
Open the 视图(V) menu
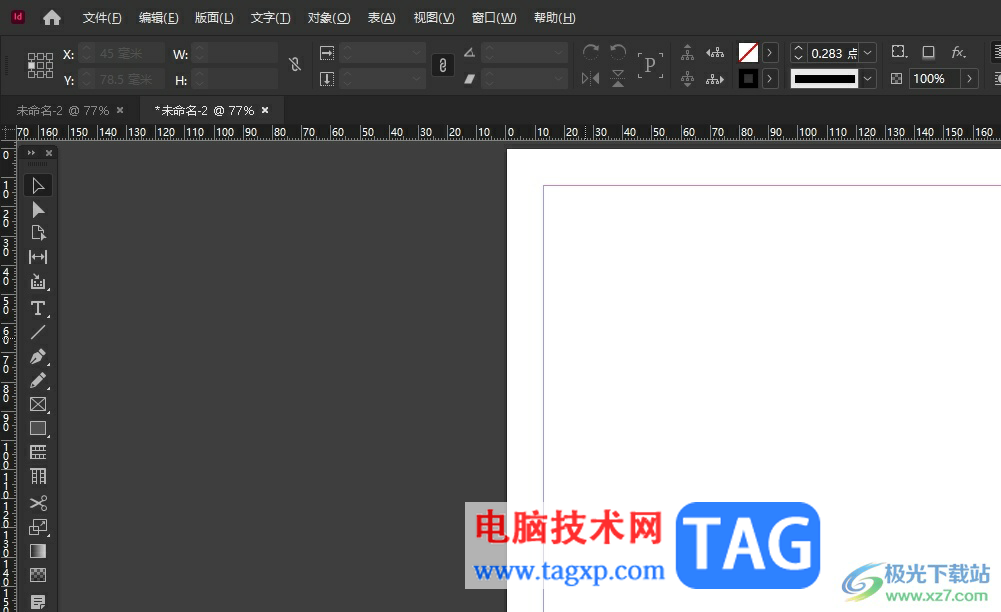coord(433,18)
